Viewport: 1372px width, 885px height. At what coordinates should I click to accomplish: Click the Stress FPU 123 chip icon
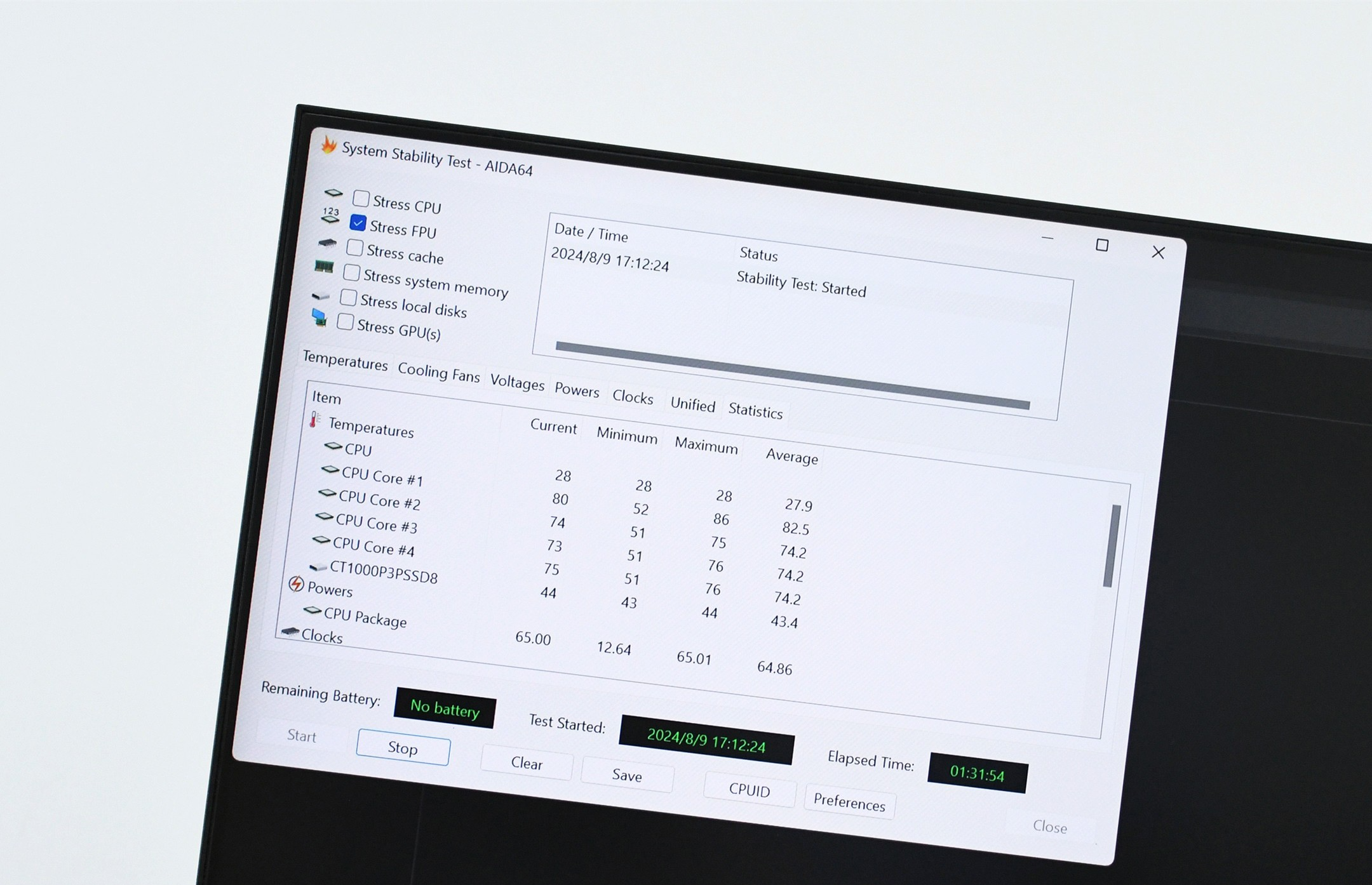click(x=330, y=216)
